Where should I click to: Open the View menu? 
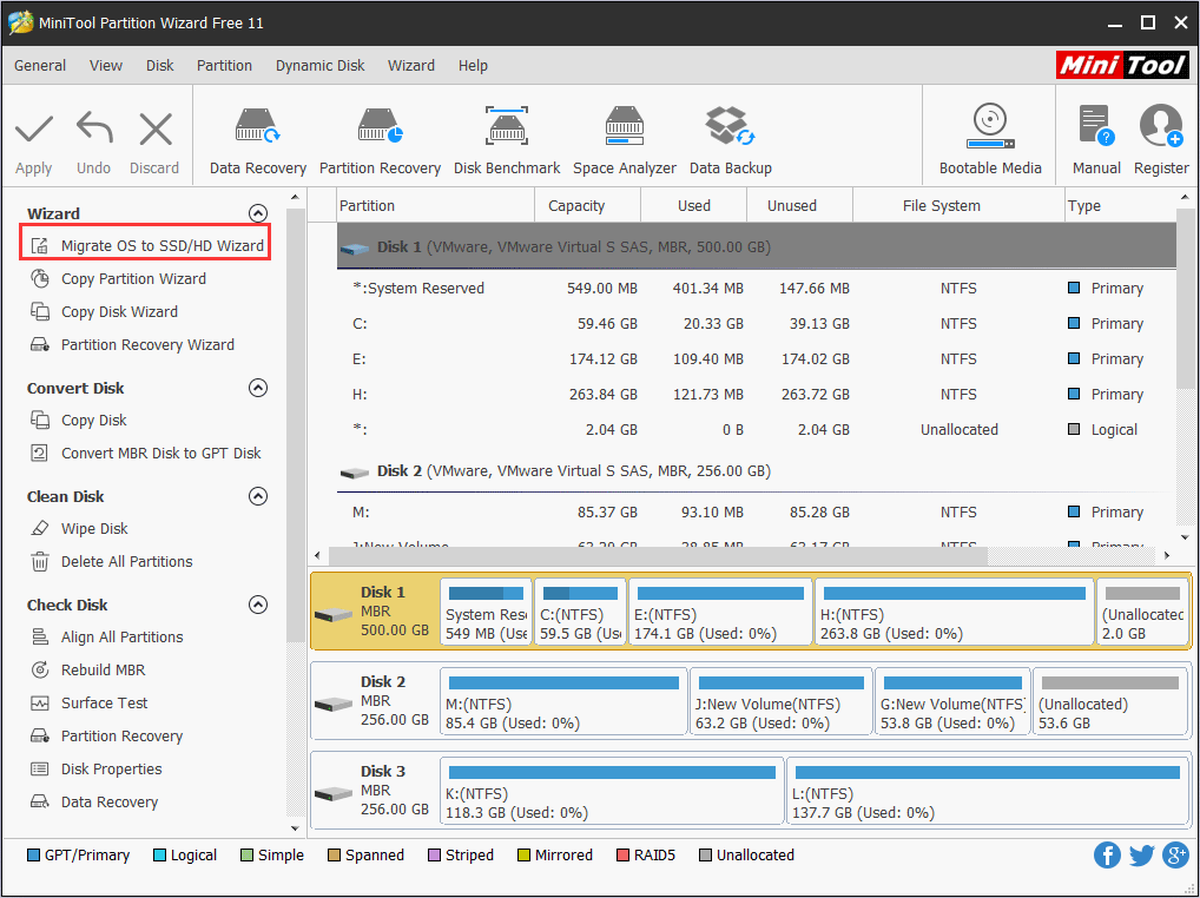tap(106, 65)
